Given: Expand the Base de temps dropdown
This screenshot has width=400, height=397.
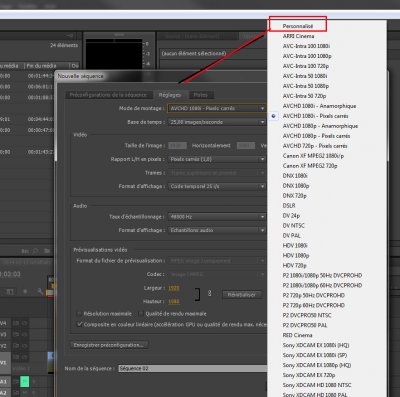Looking at the screenshot, I should click(216, 122).
